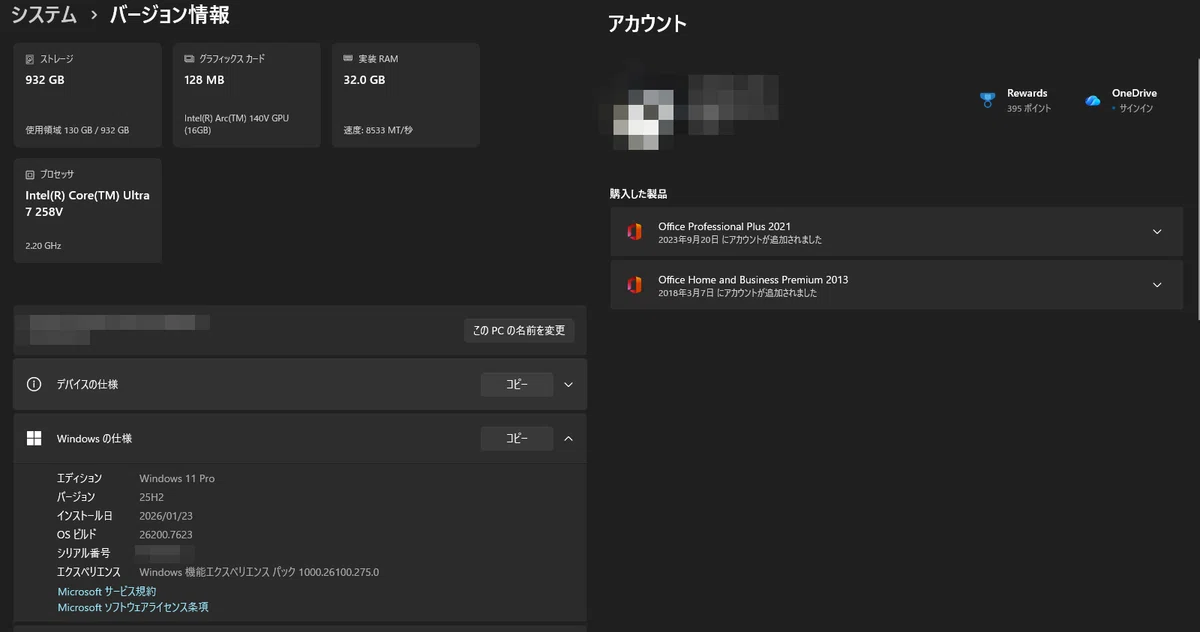Screen dimensions: 1200x632
Task: Click the info icon beside デバイスの仕様
Action: [34, 384]
